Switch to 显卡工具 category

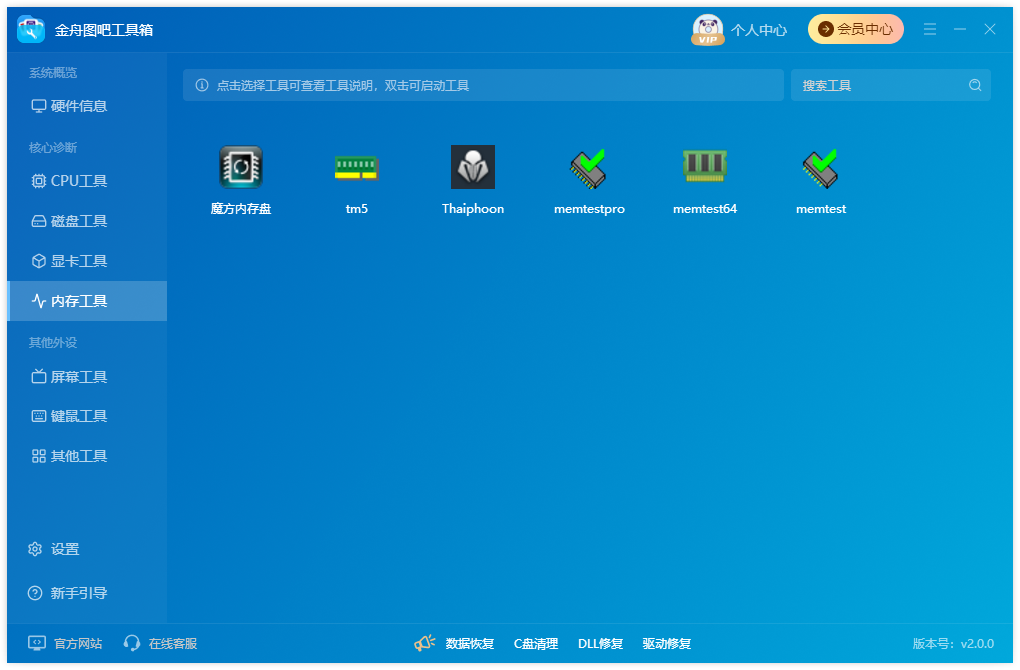click(87, 261)
